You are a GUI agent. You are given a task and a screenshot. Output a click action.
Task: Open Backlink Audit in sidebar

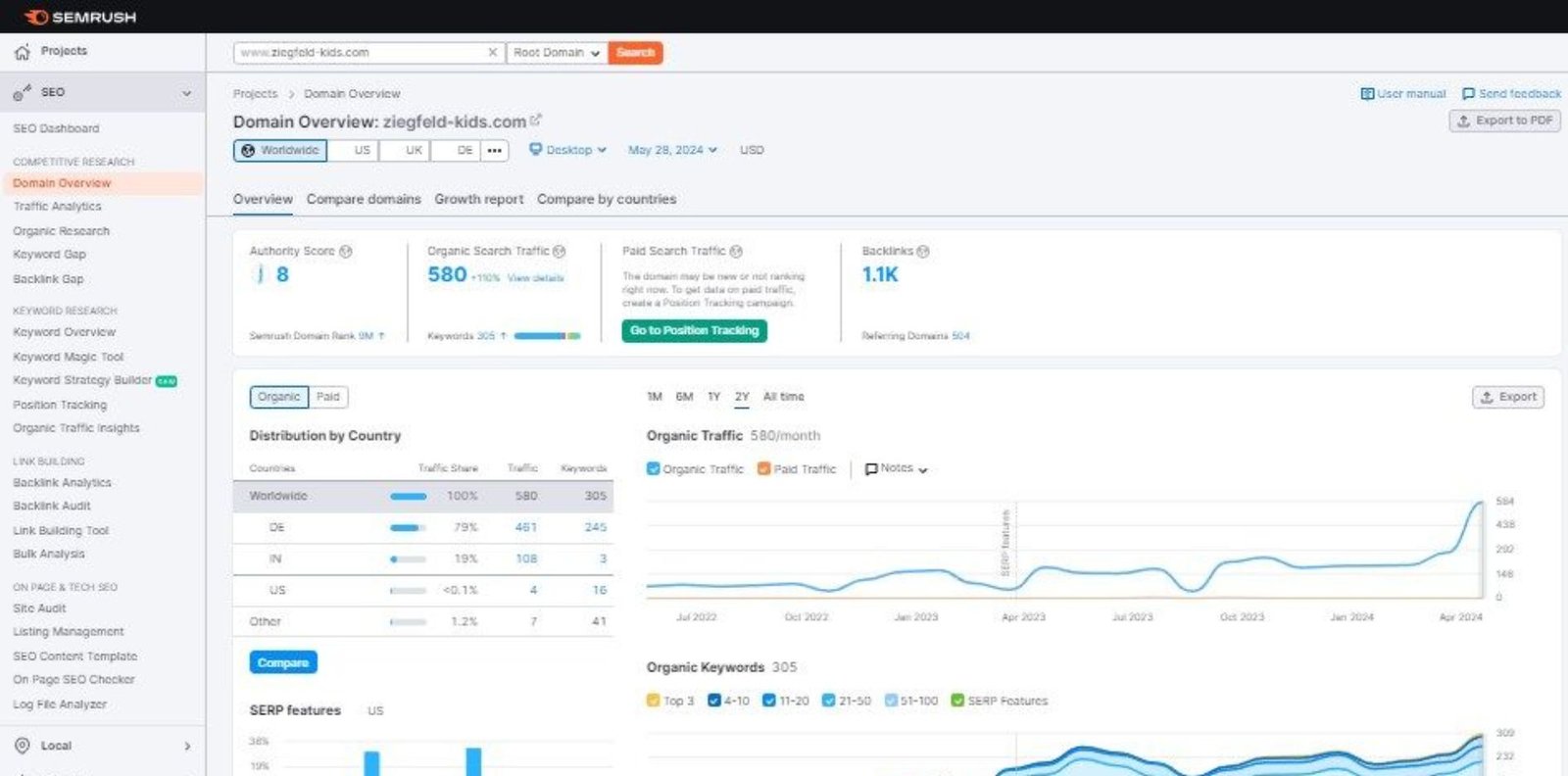click(x=52, y=507)
